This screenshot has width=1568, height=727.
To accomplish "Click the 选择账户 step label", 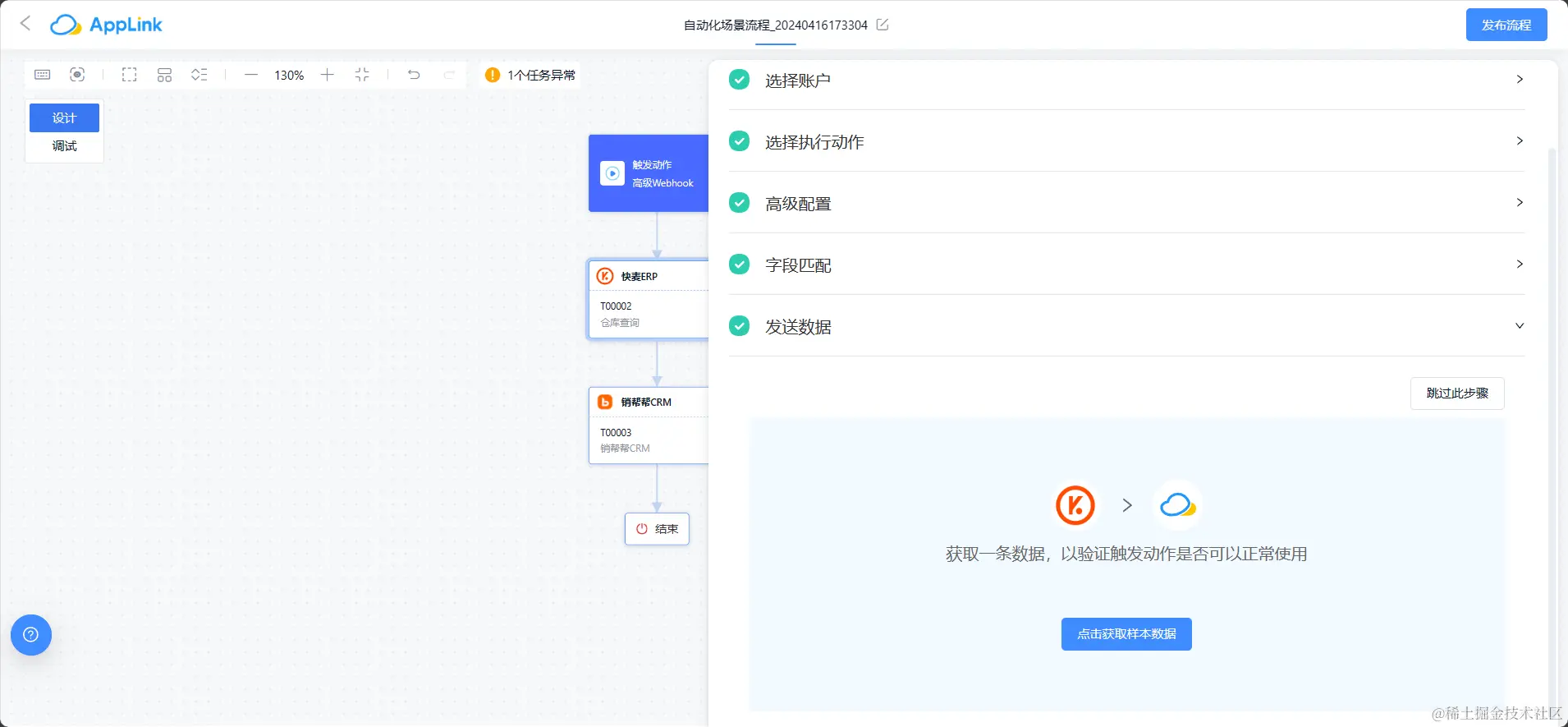I will point(798,81).
